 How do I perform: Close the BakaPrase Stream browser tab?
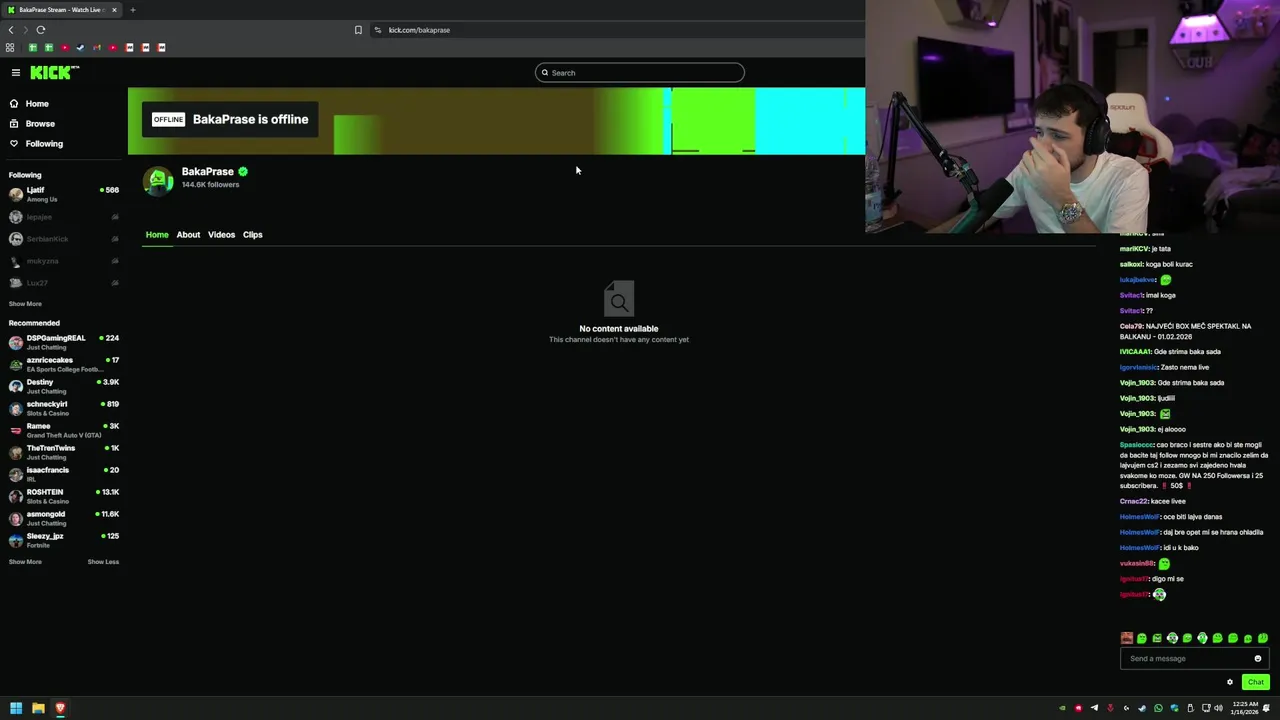click(x=114, y=10)
